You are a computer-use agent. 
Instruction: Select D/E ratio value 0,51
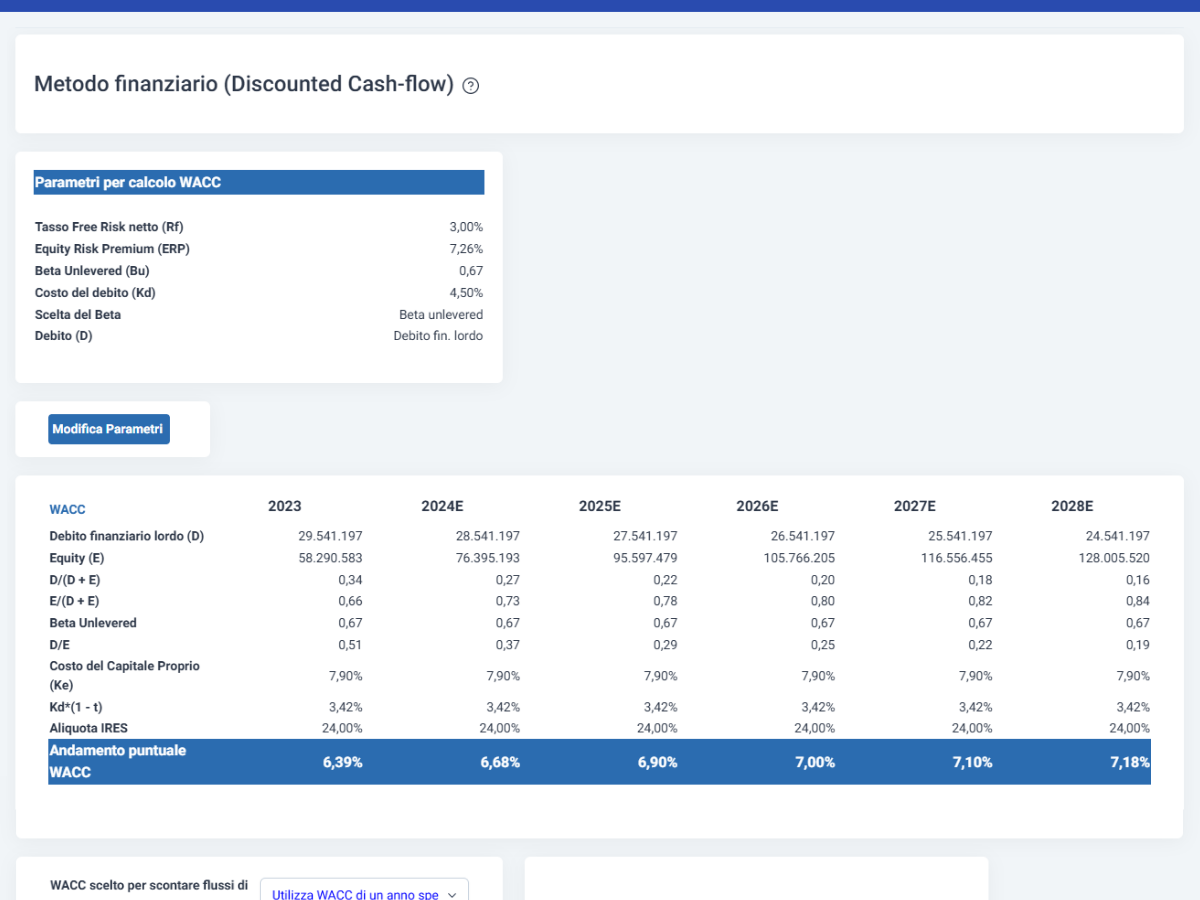350,644
